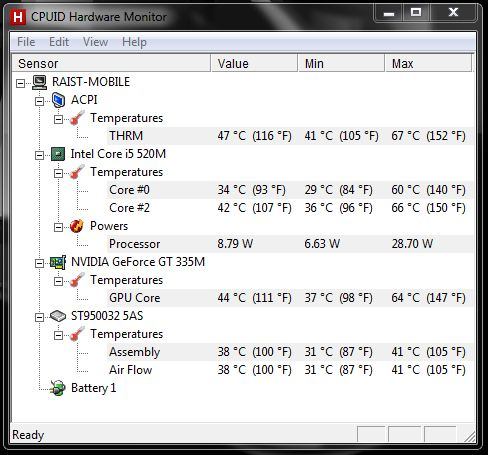
Task: Click the ACPI shield icon
Action: (x=58, y=100)
